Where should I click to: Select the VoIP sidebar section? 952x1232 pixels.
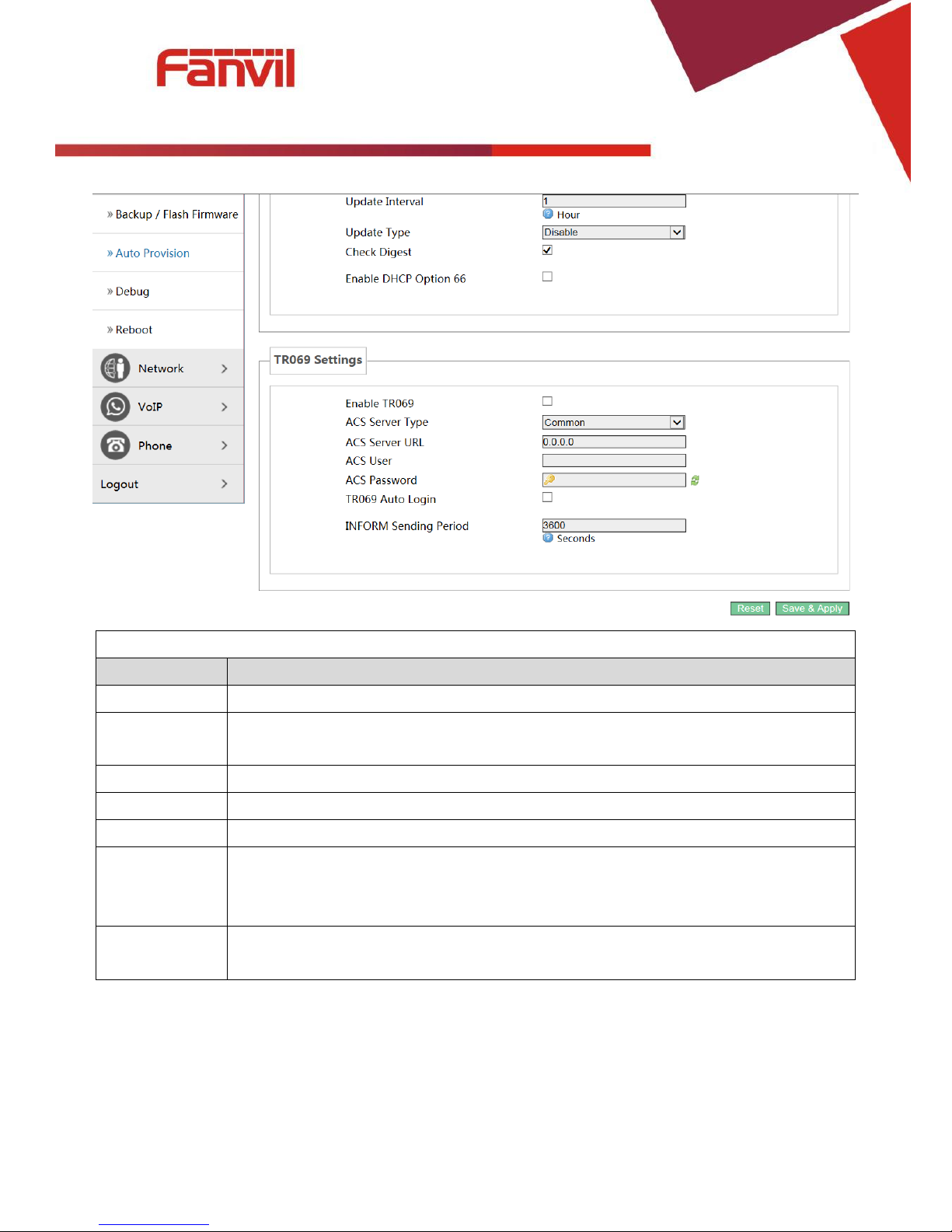click(168, 407)
